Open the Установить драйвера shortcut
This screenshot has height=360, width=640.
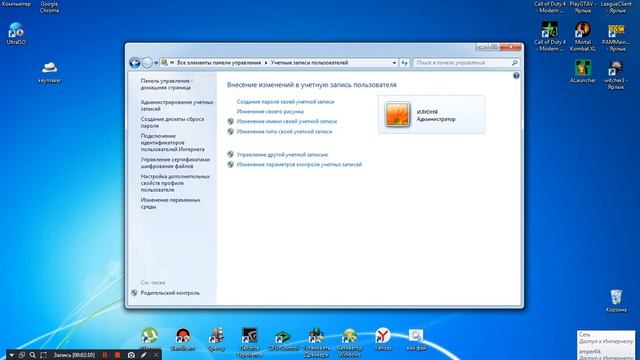(316, 342)
